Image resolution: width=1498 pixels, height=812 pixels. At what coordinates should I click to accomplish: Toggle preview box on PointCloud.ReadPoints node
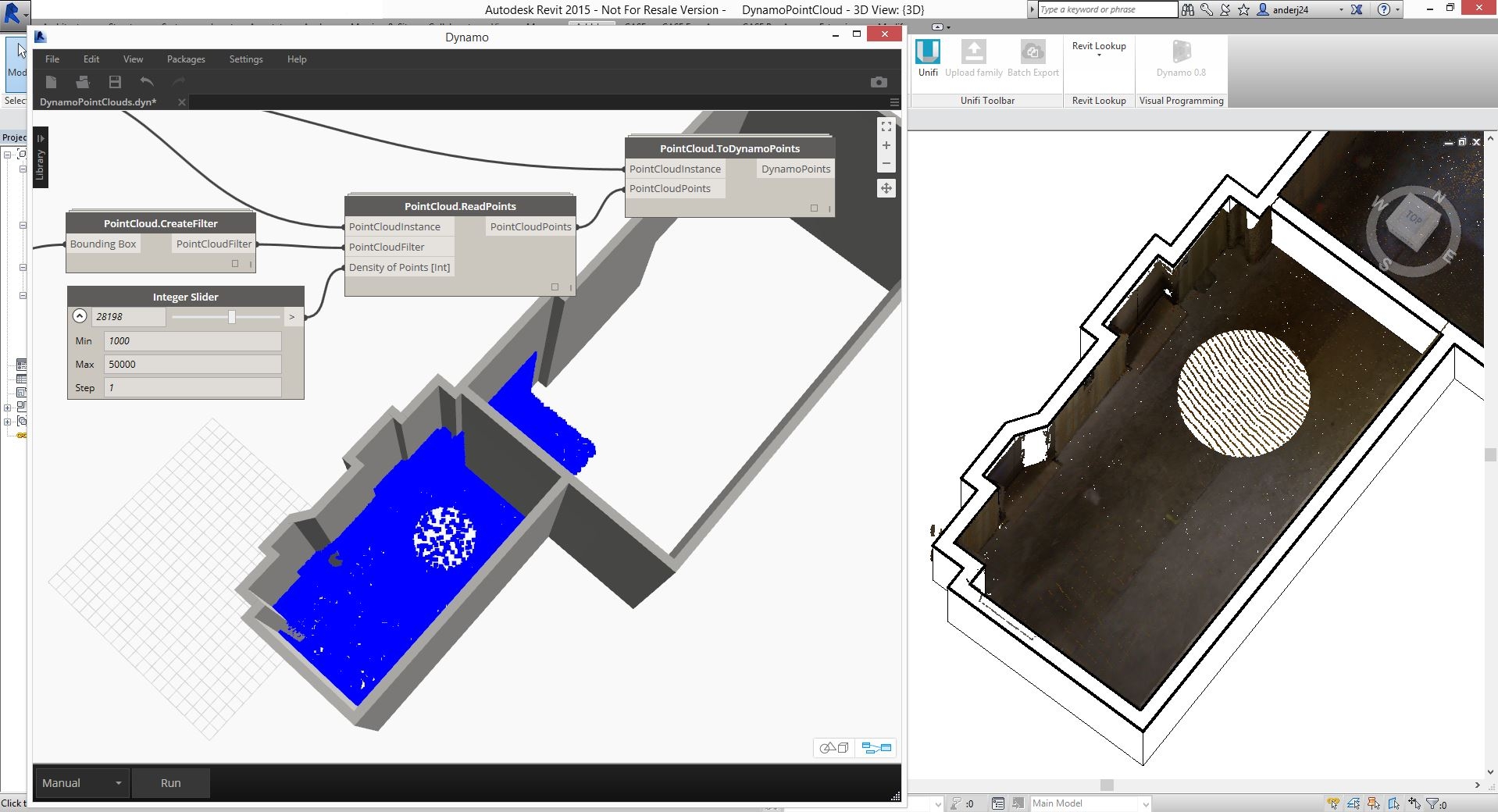555,287
